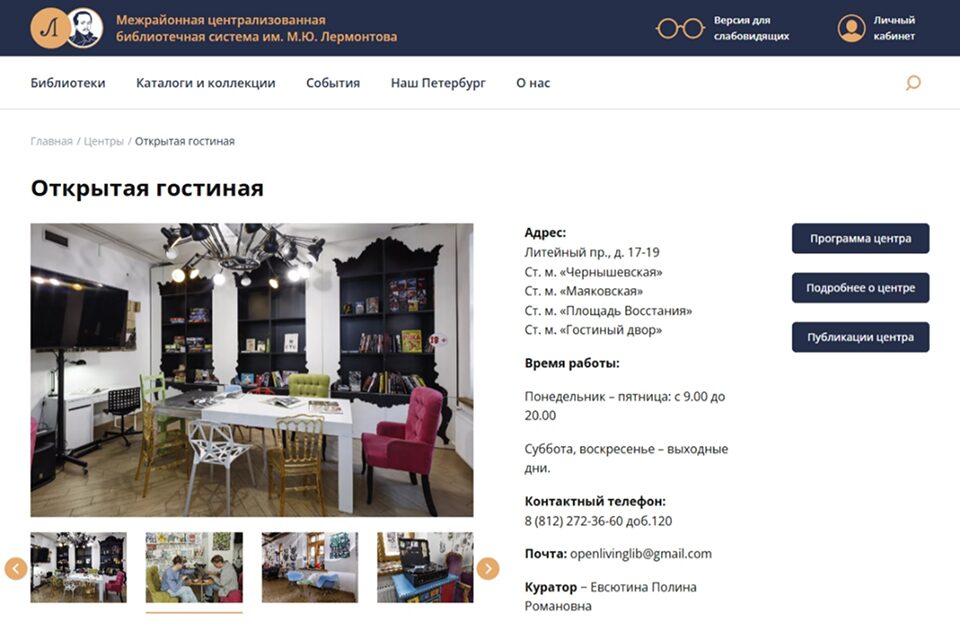Open the visually impaired version glasses icon

(680, 28)
